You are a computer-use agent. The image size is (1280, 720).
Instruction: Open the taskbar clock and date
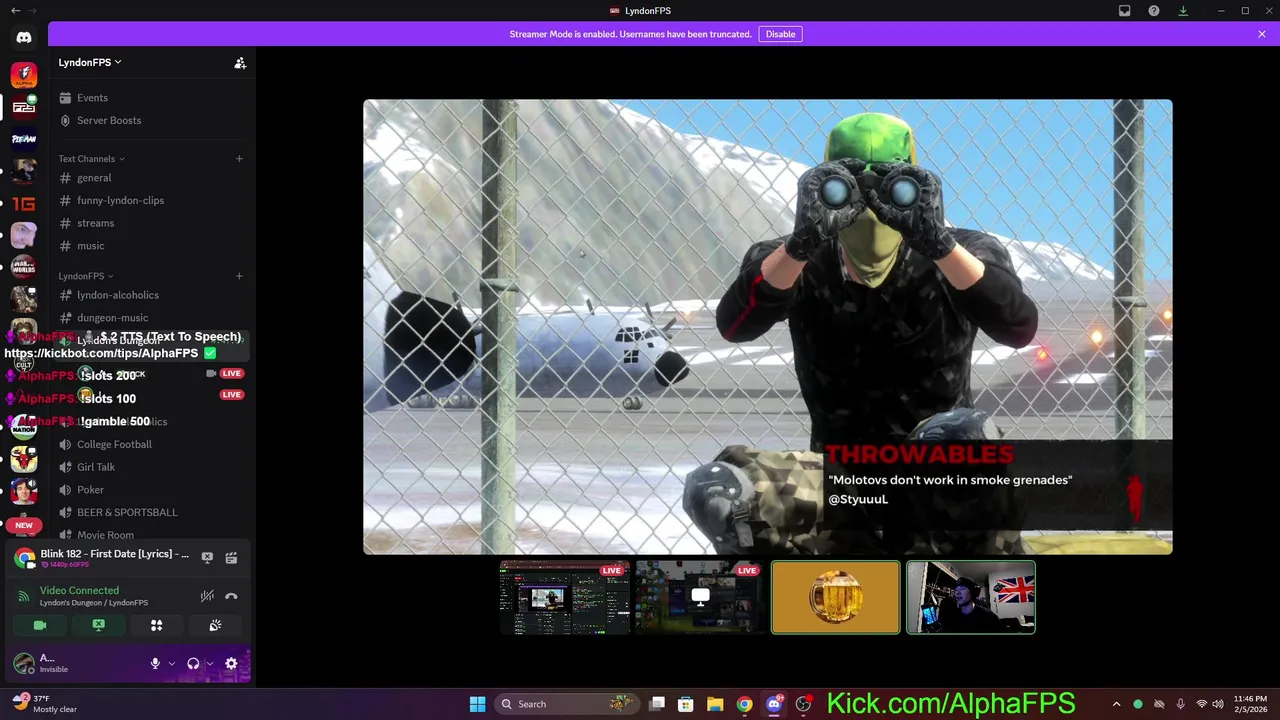click(1250, 704)
